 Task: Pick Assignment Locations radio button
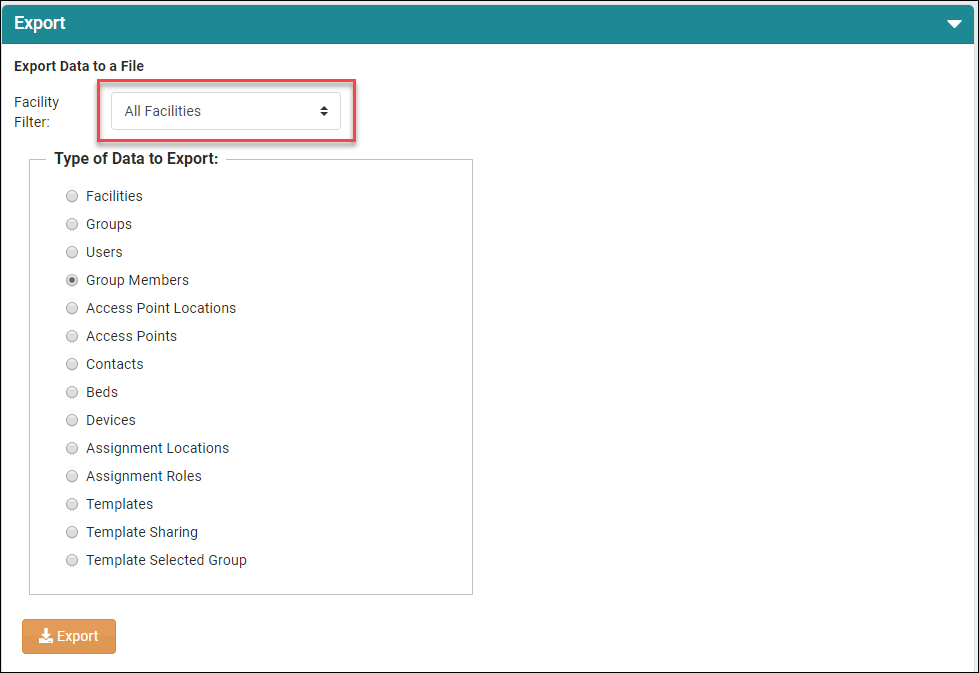click(72, 448)
